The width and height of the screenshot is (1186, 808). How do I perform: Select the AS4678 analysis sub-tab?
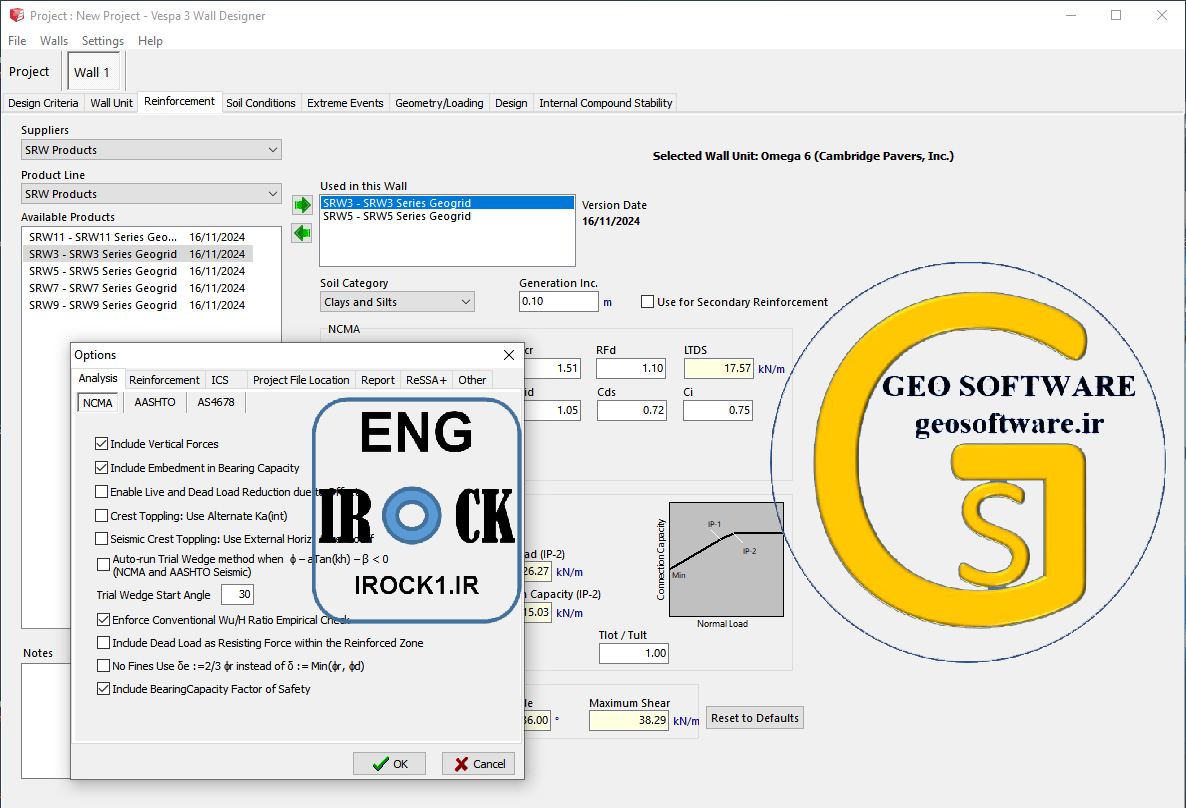[216, 402]
